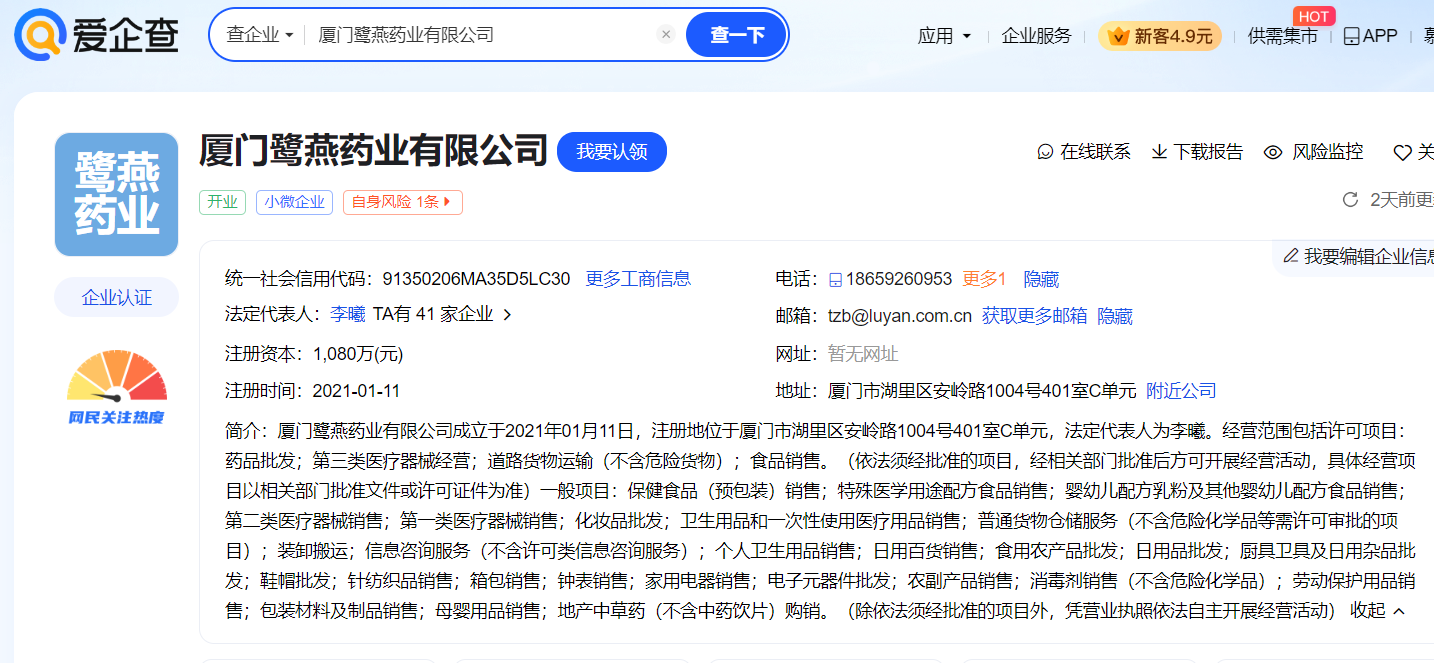Click the 鹭燕药业 company logo thumbnail

[x=116, y=194]
